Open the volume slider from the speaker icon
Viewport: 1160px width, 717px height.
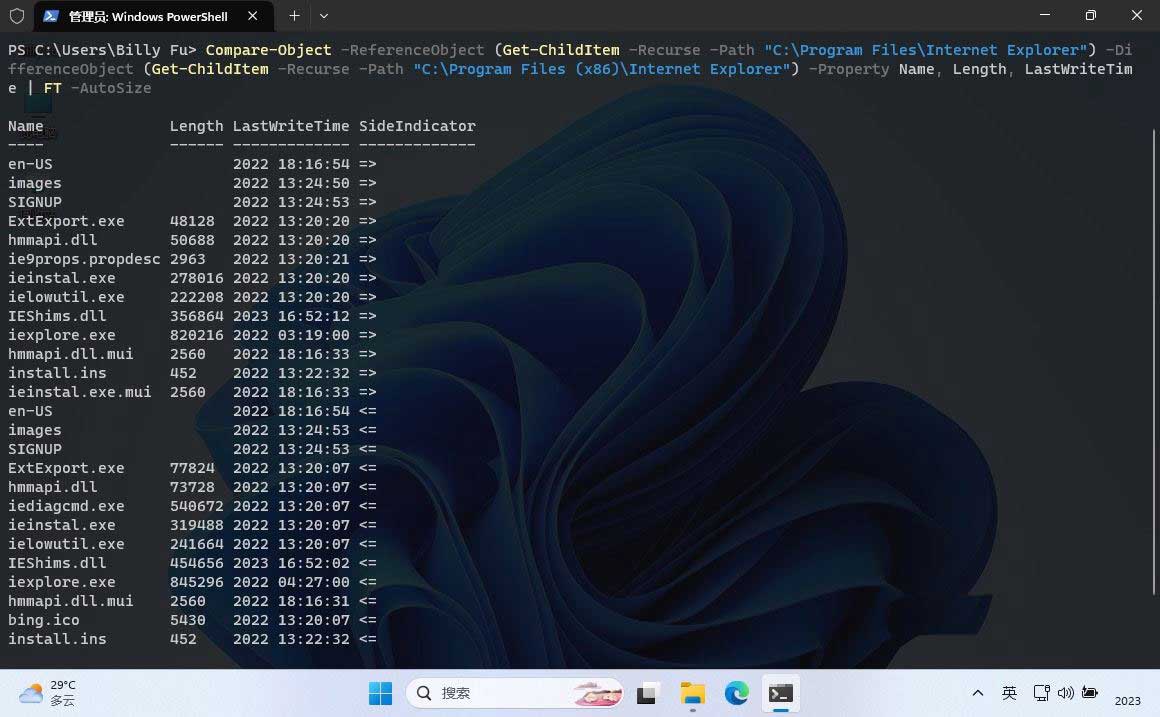click(1065, 692)
